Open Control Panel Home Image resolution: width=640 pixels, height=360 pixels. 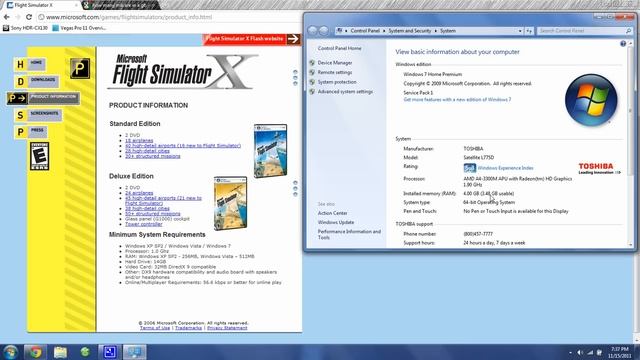(x=340, y=48)
